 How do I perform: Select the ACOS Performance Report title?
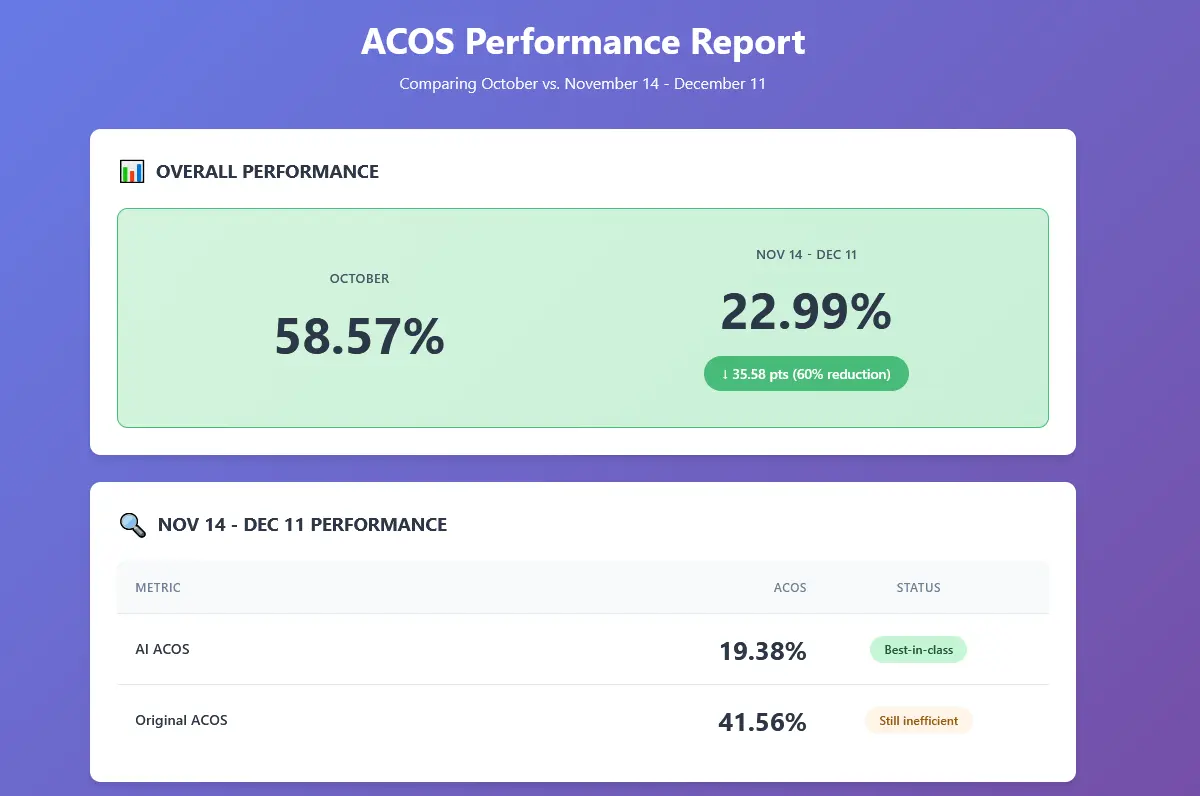pos(583,43)
